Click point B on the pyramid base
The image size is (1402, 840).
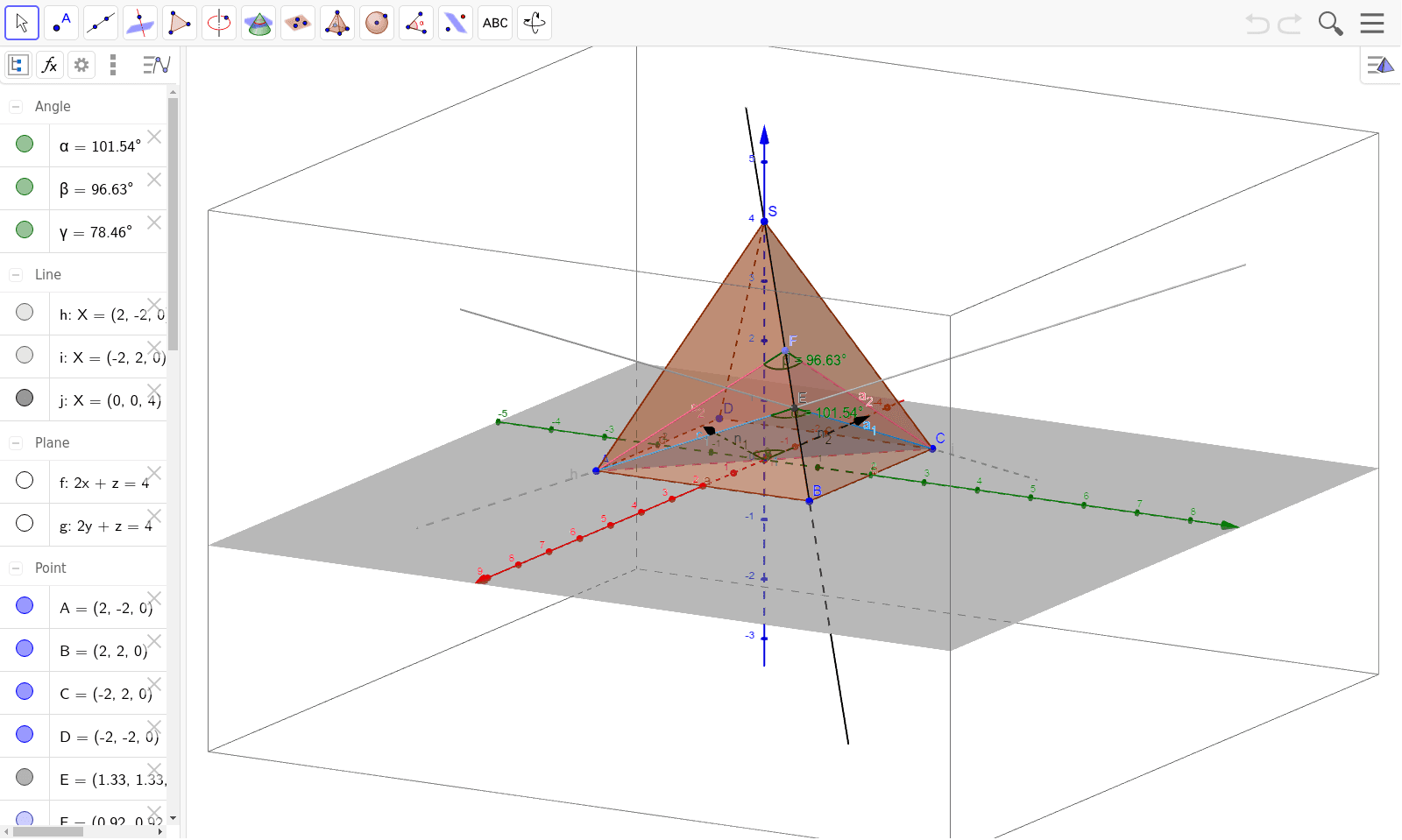click(810, 501)
